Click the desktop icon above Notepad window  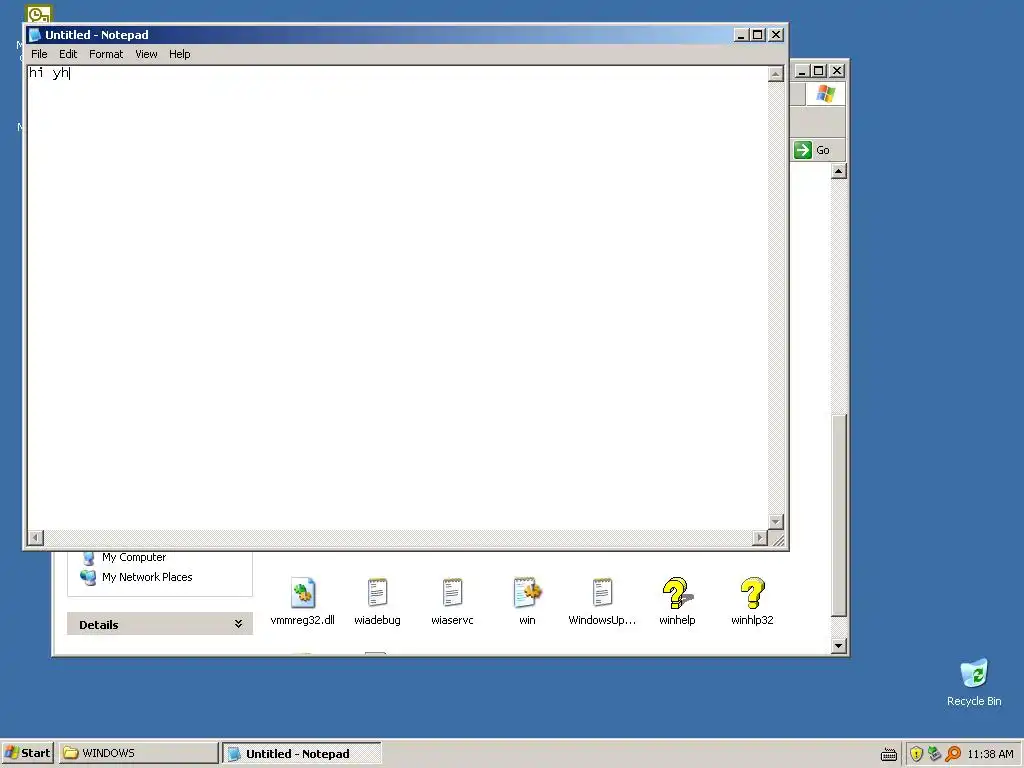coord(39,13)
